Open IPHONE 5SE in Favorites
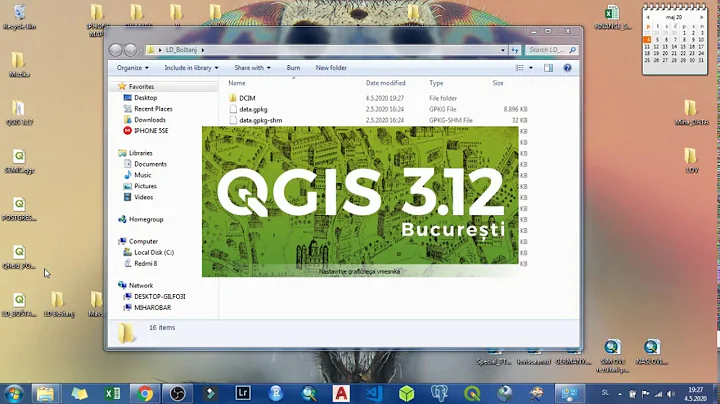 [151, 131]
